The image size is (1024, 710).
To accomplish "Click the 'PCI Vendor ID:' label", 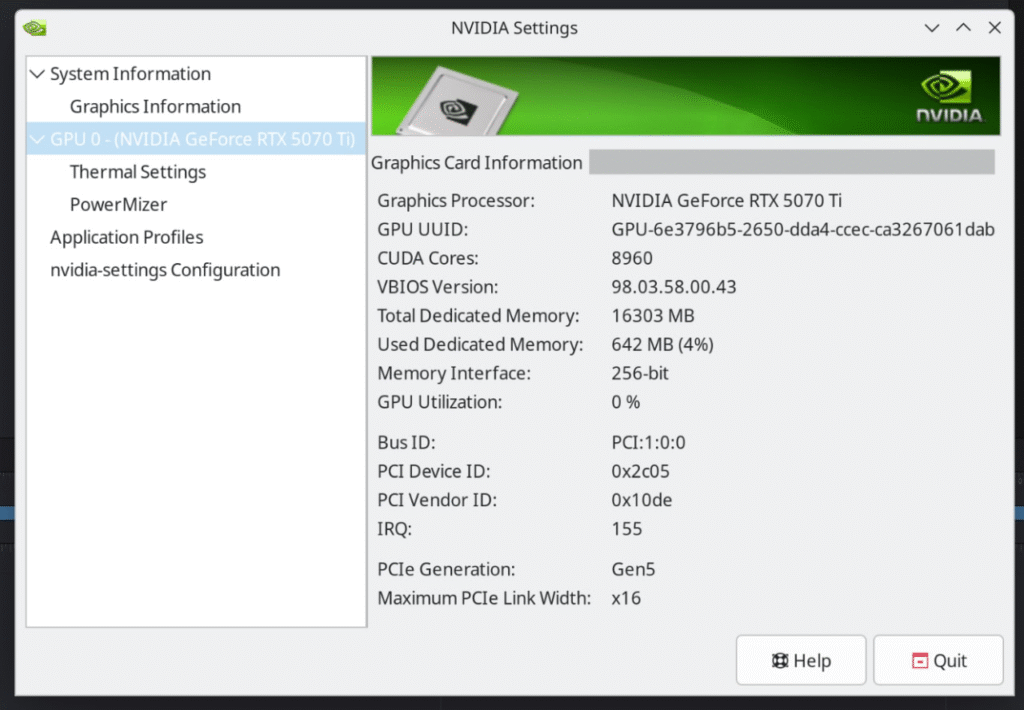I will (437, 500).
